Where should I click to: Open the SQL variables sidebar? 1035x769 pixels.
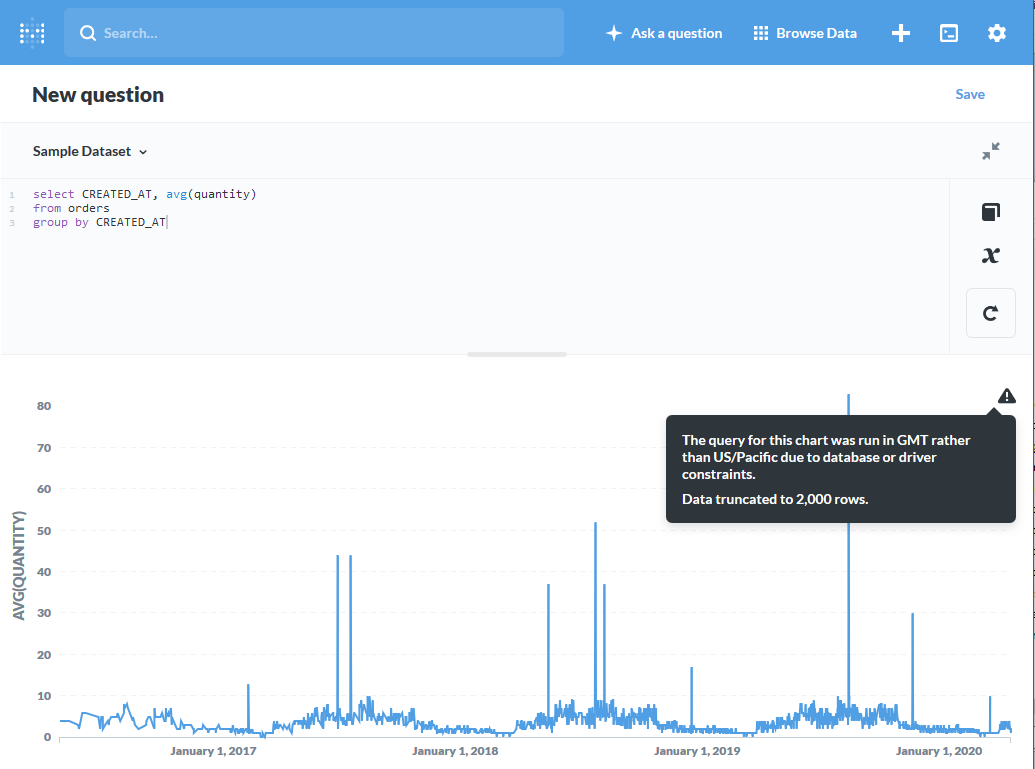point(991,255)
